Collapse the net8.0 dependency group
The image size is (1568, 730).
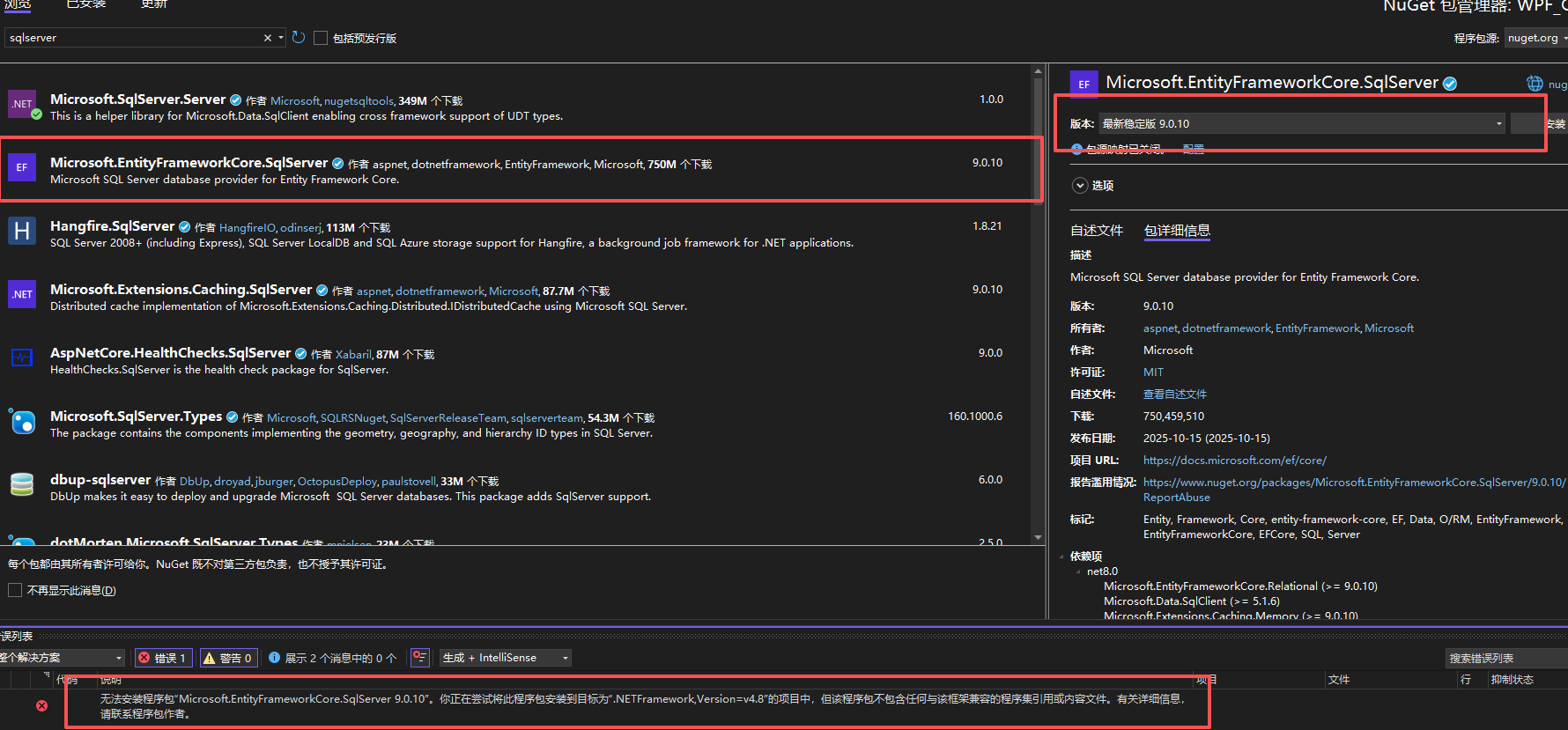coord(1078,571)
